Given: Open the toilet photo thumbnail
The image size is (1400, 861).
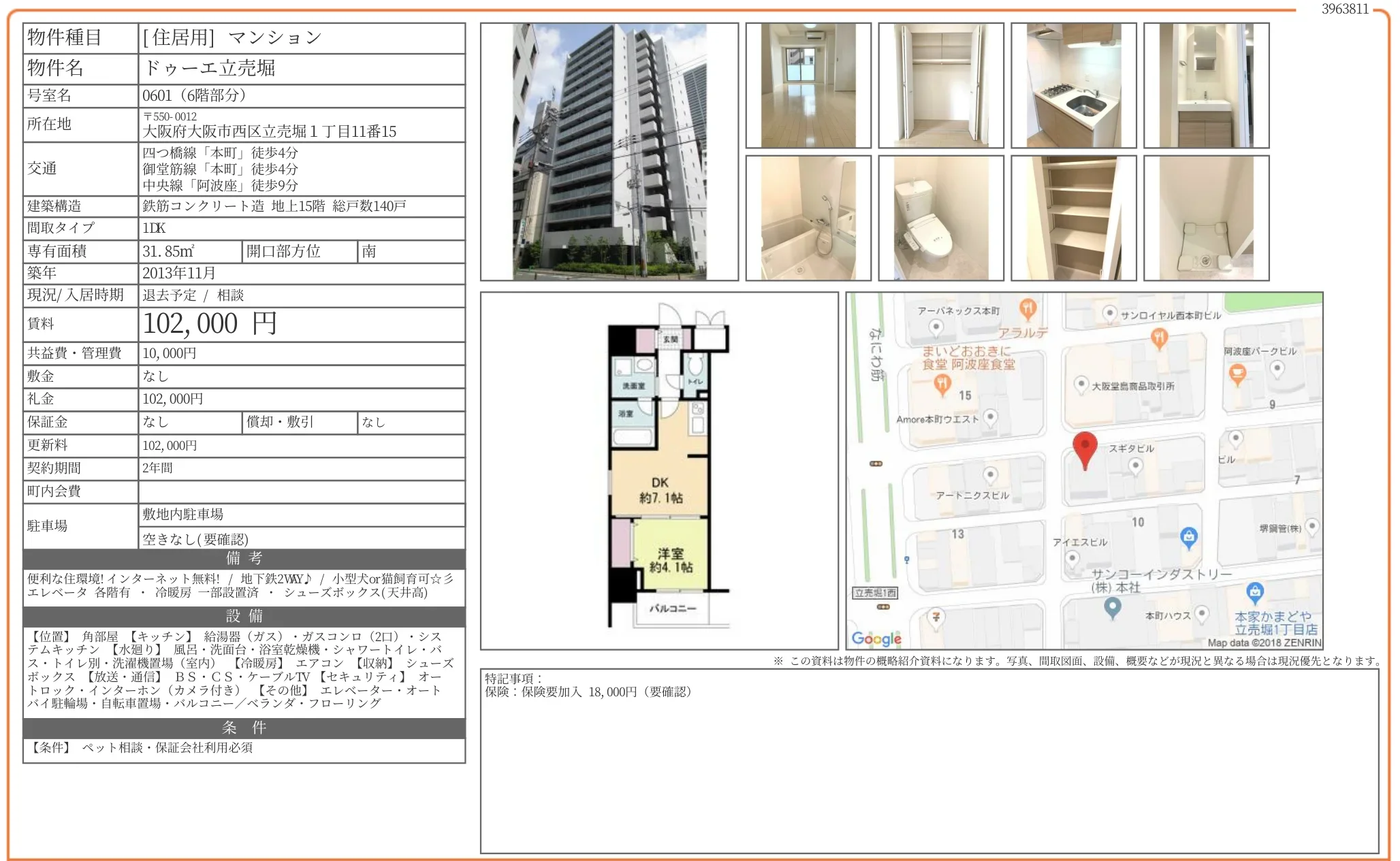Looking at the screenshot, I should (940, 218).
